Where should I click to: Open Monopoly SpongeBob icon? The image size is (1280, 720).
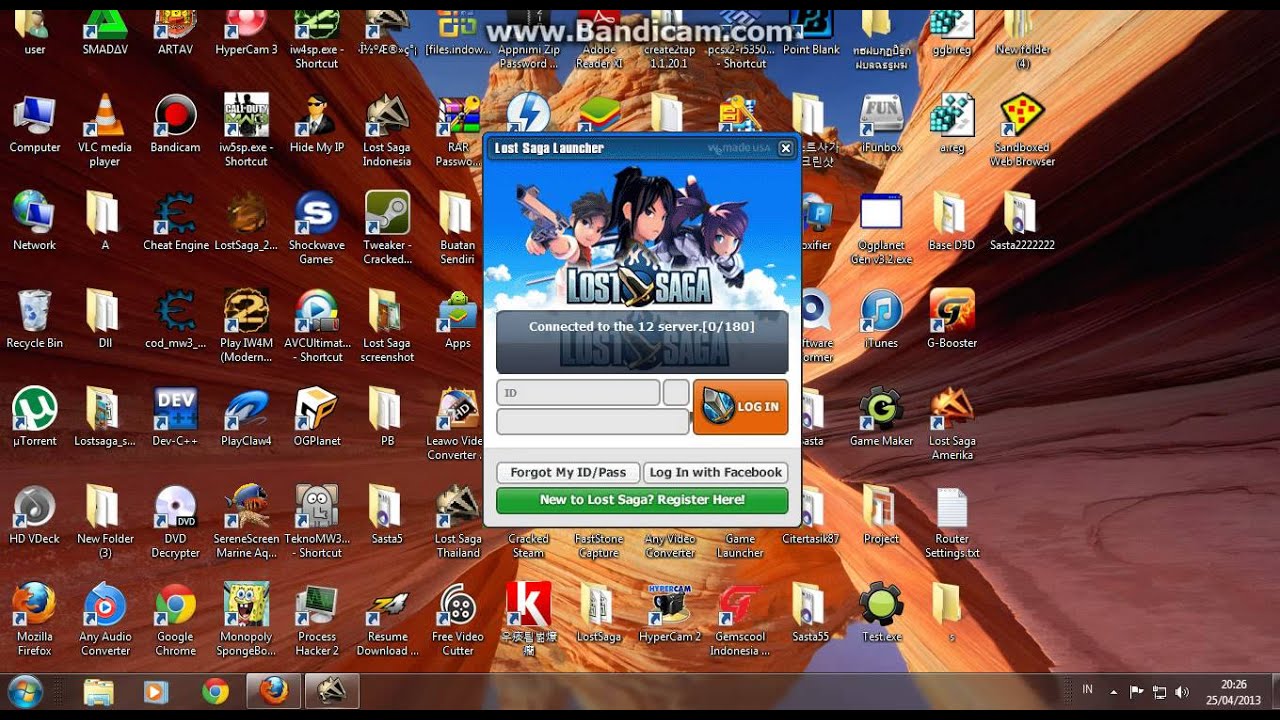click(246, 621)
